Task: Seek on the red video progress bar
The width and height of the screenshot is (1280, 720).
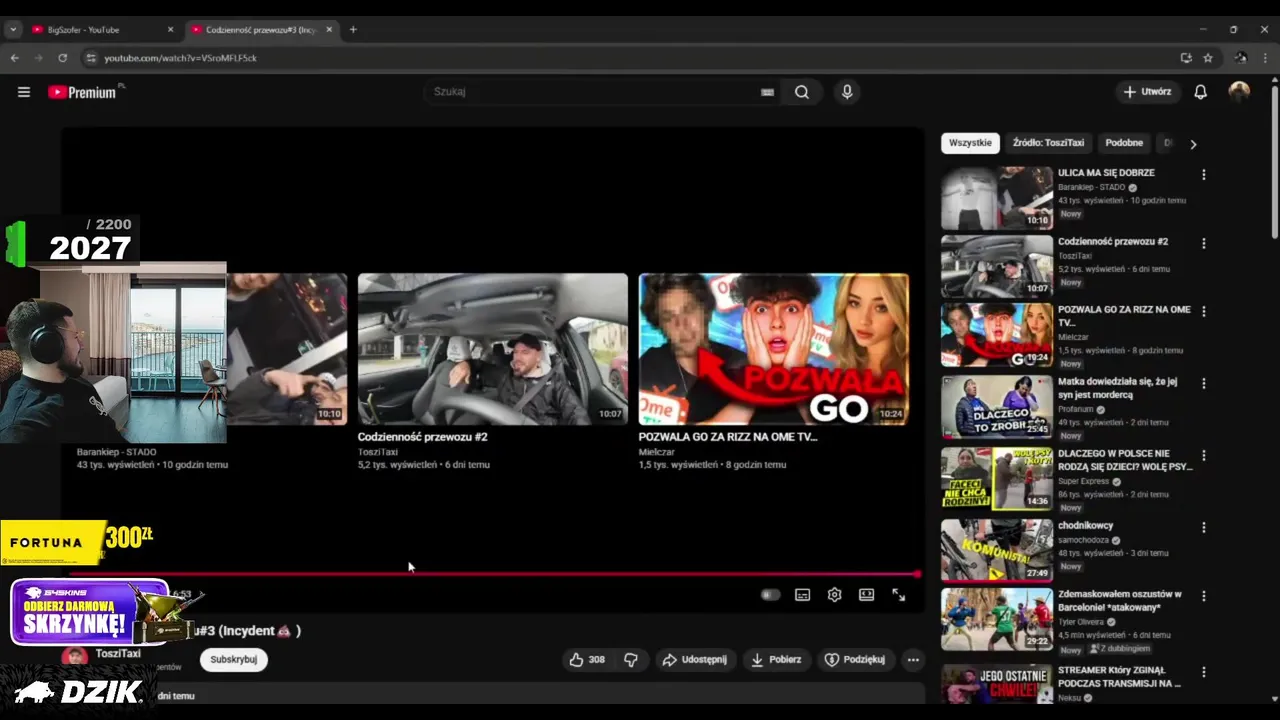Action: click(495, 574)
